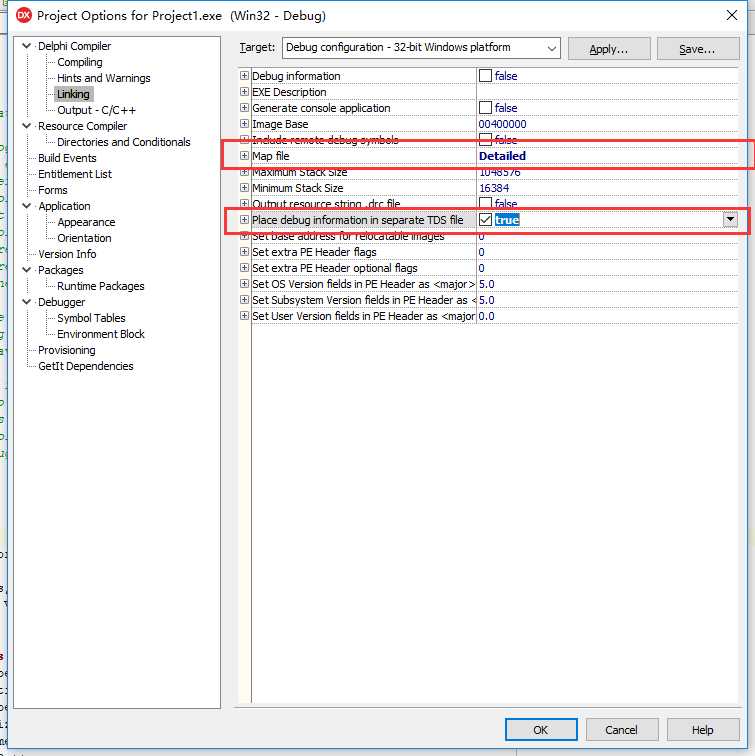The height and width of the screenshot is (756, 755).
Task: Select Entitlement List tree item
Action: [75, 174]
